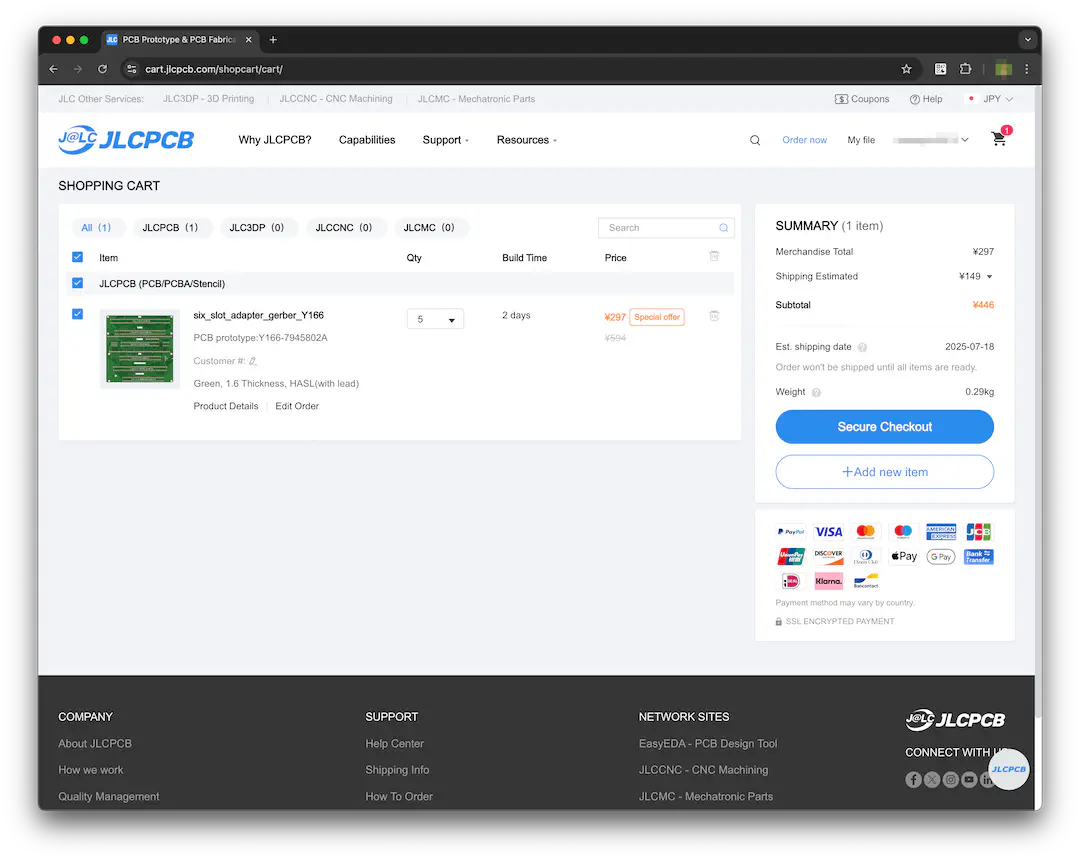Reload the page in browser
The image size is (1080, 861).
[102, 69]
